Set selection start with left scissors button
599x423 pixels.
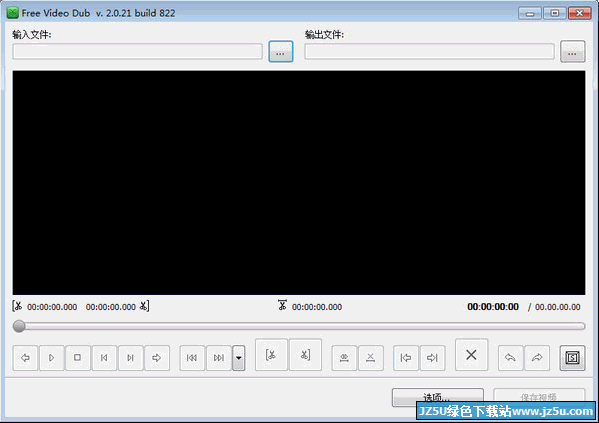271,355
